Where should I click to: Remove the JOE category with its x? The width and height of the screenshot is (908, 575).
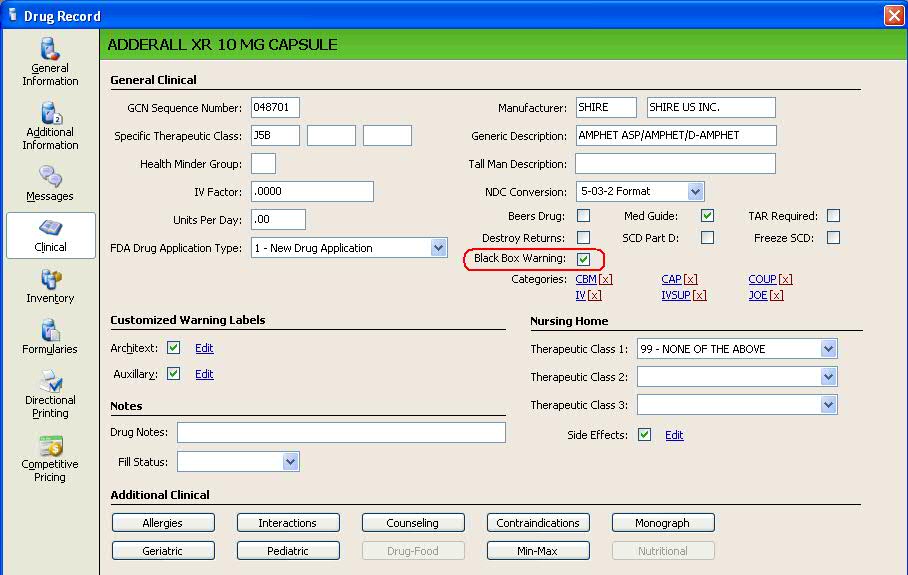tap(777, 295)
